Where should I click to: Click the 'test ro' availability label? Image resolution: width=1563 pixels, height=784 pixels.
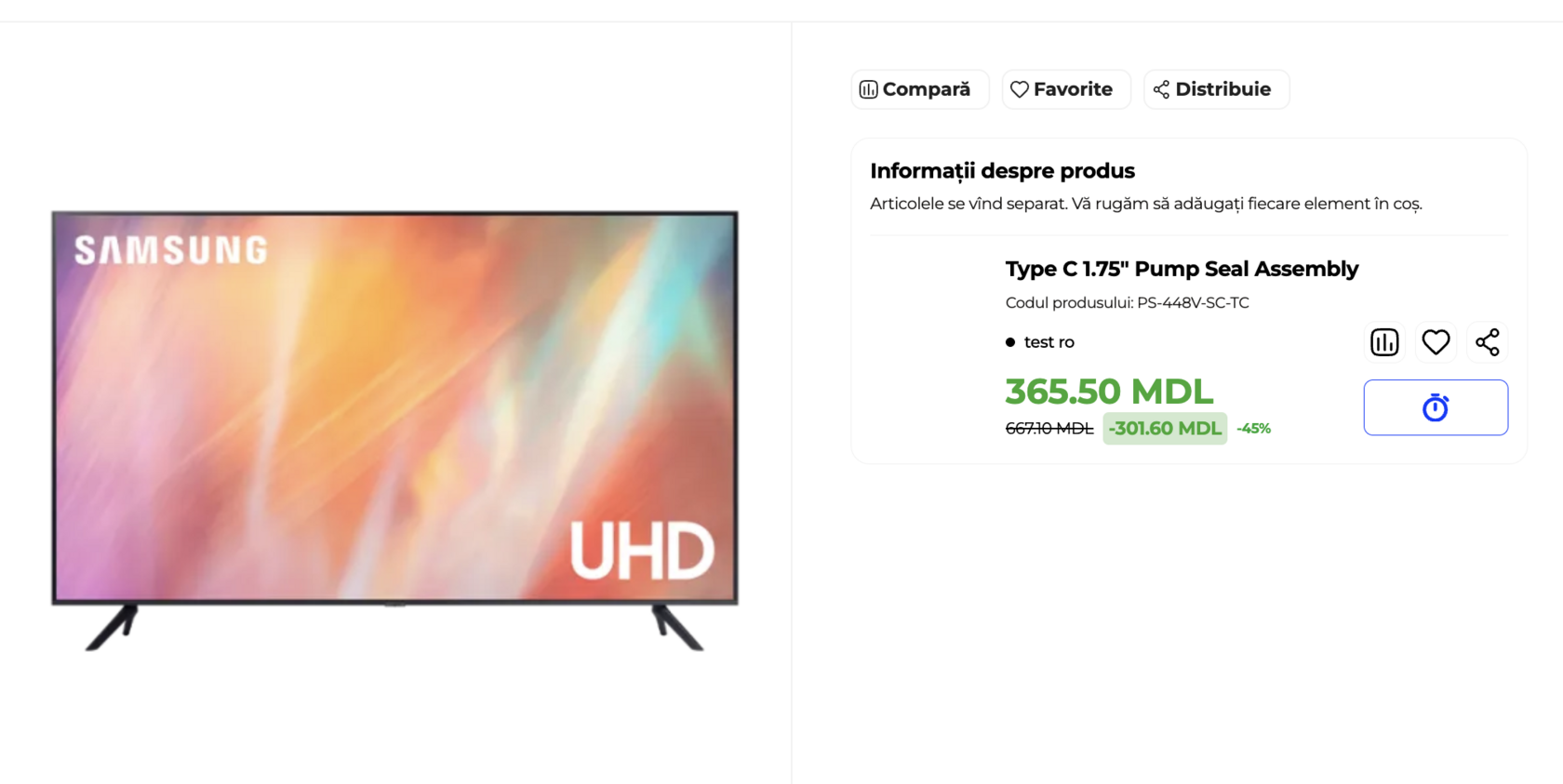point(1049,342)
